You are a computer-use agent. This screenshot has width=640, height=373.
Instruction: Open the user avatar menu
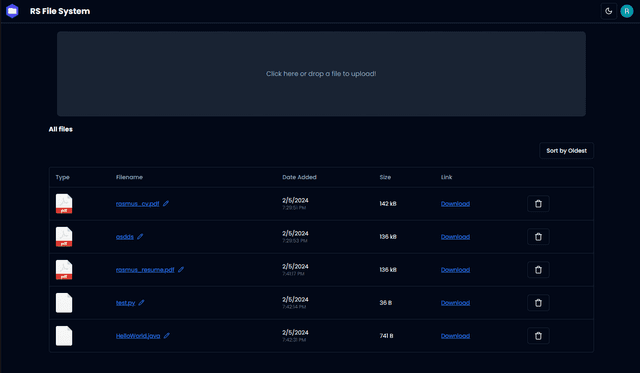coord(627,11)
